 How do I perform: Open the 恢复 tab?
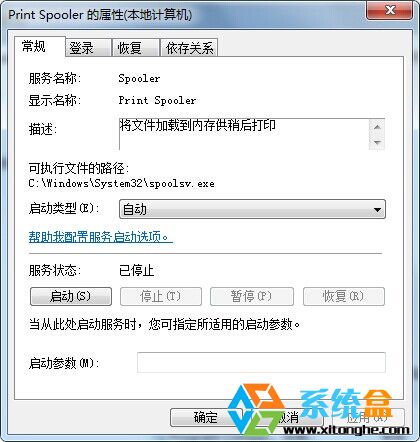coord(135,48)
